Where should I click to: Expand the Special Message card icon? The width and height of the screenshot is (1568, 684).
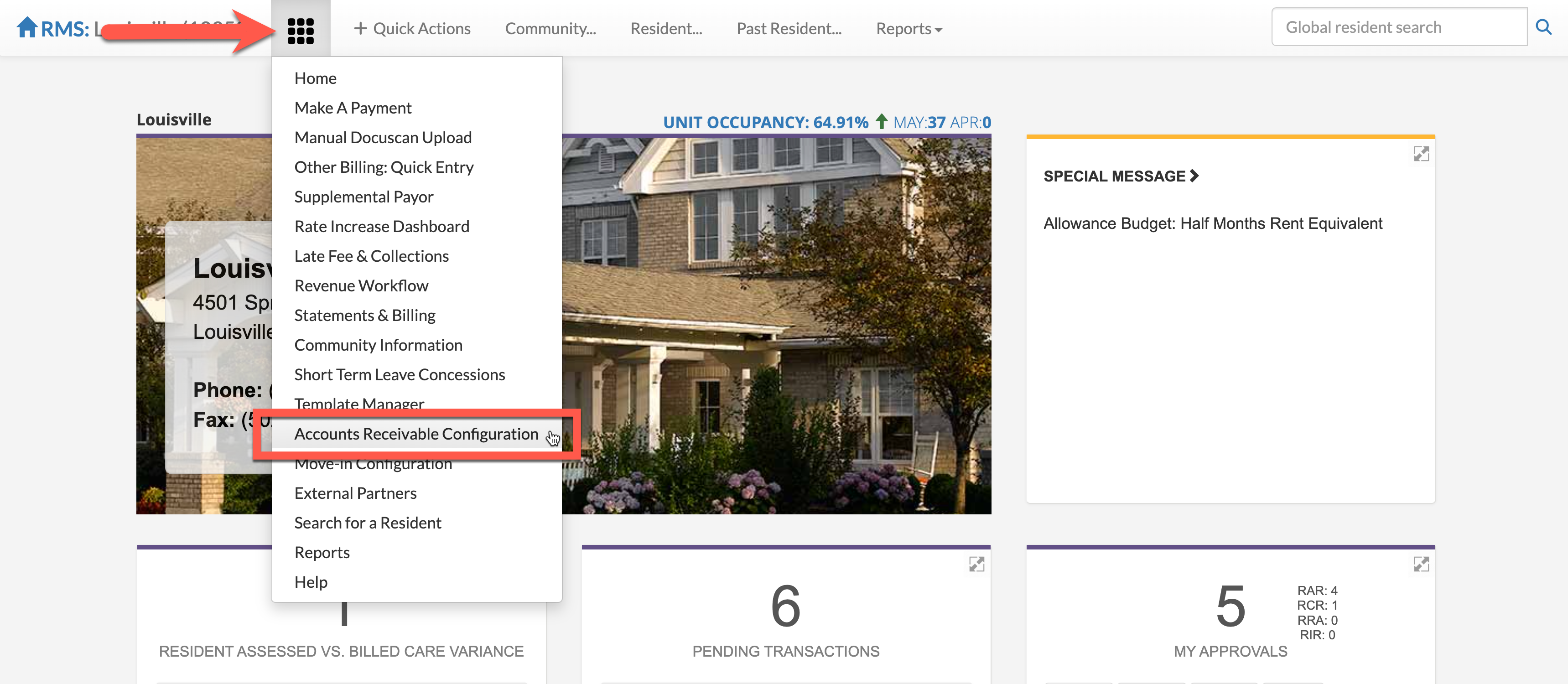(x=1421, y=154)
